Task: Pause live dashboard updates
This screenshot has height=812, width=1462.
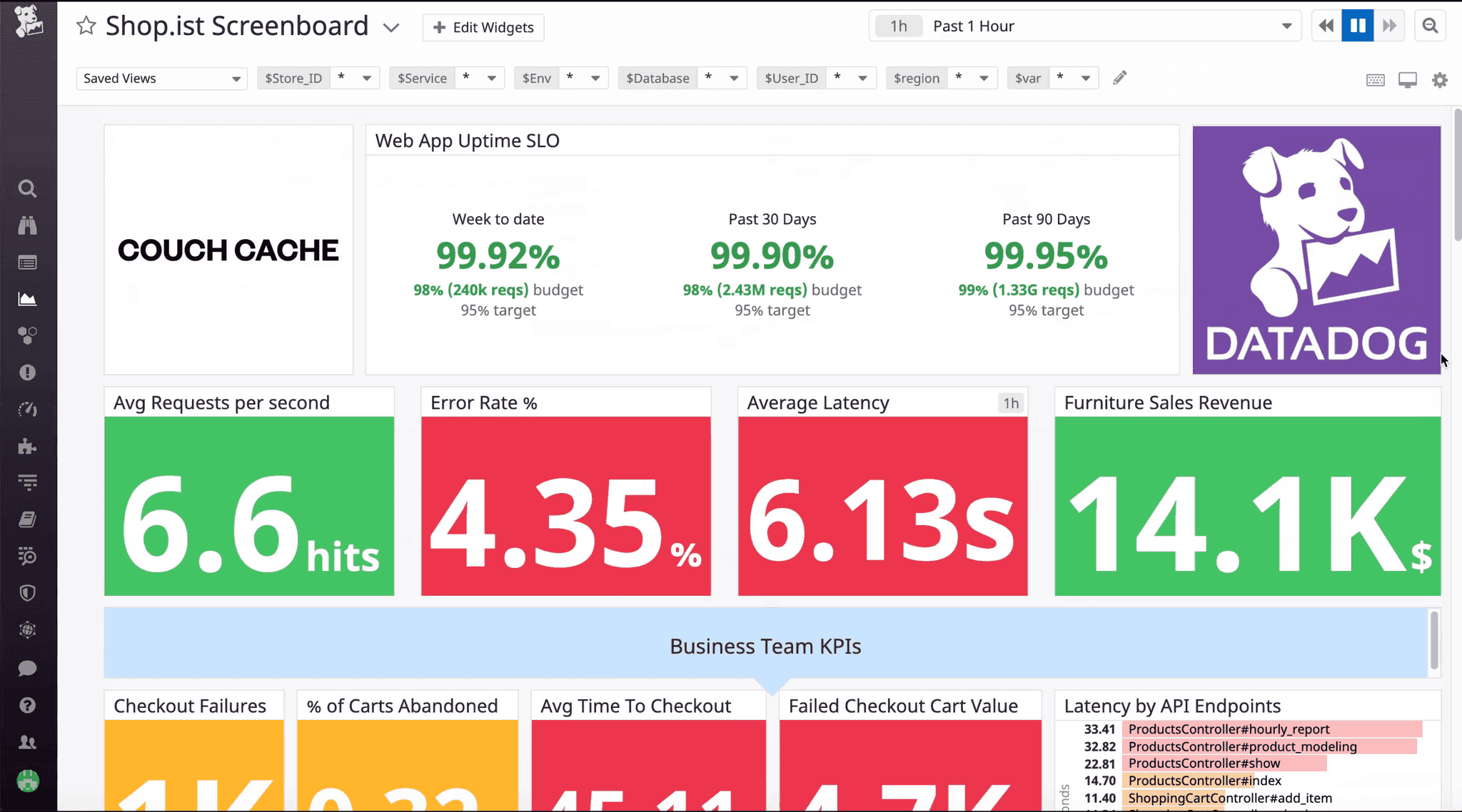Action: pyautogui.click(x=1357, y=25)
